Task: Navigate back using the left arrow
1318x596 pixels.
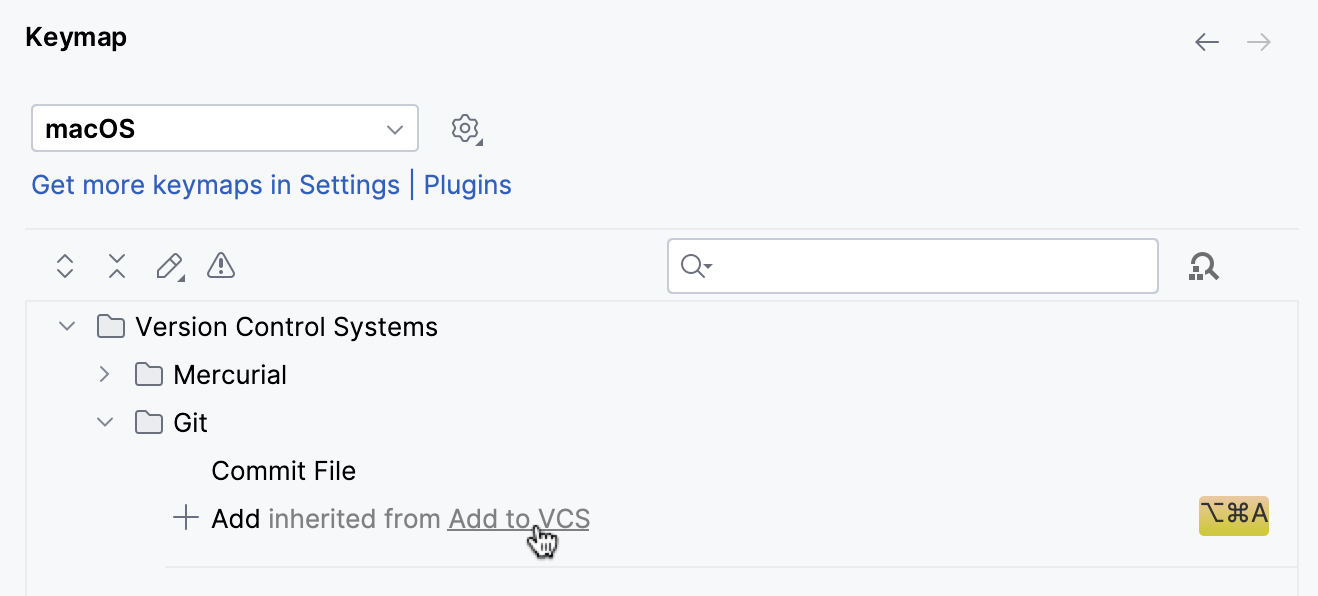Action: pyautogui.click(x=1206, y=42)
